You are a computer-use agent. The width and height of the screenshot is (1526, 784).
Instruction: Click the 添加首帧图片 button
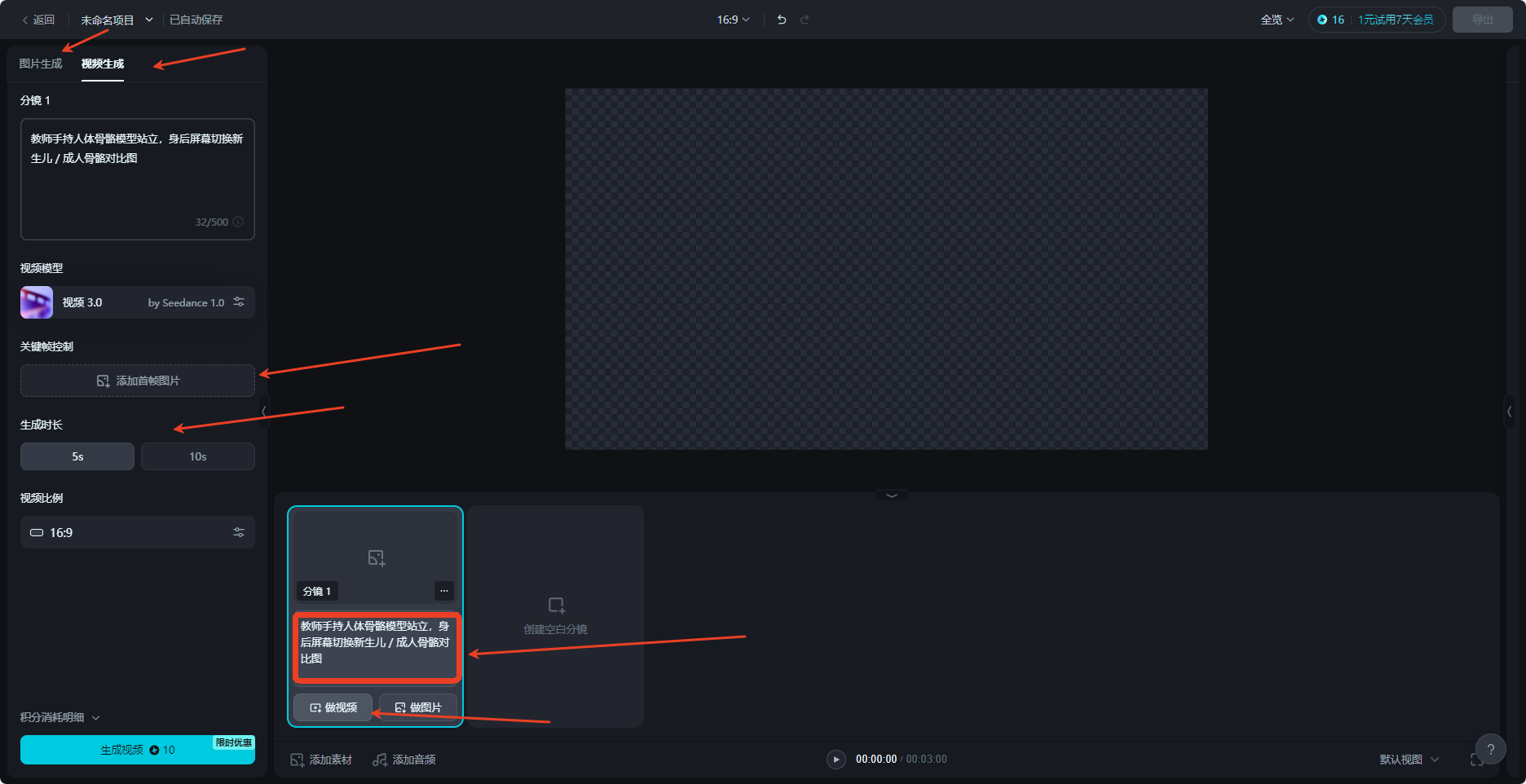click(x=138, y=381)
